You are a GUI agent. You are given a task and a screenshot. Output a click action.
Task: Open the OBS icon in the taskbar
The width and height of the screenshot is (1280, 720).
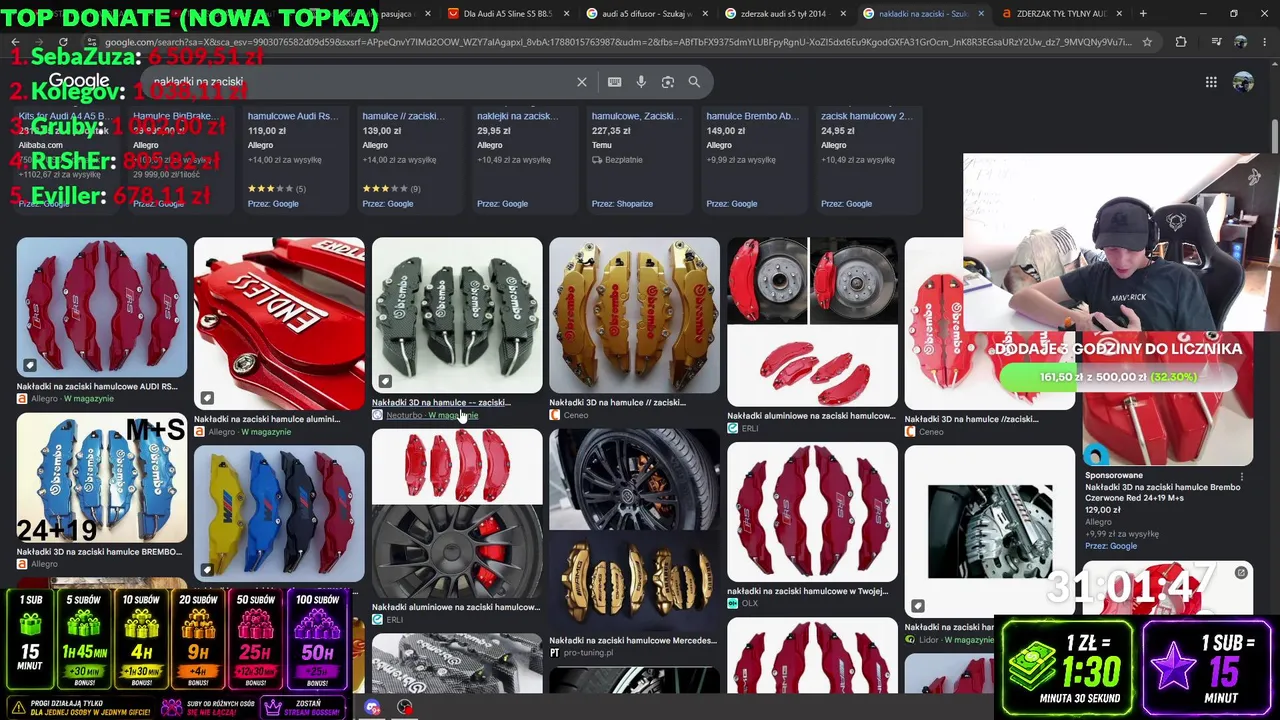tap(405, 708)
